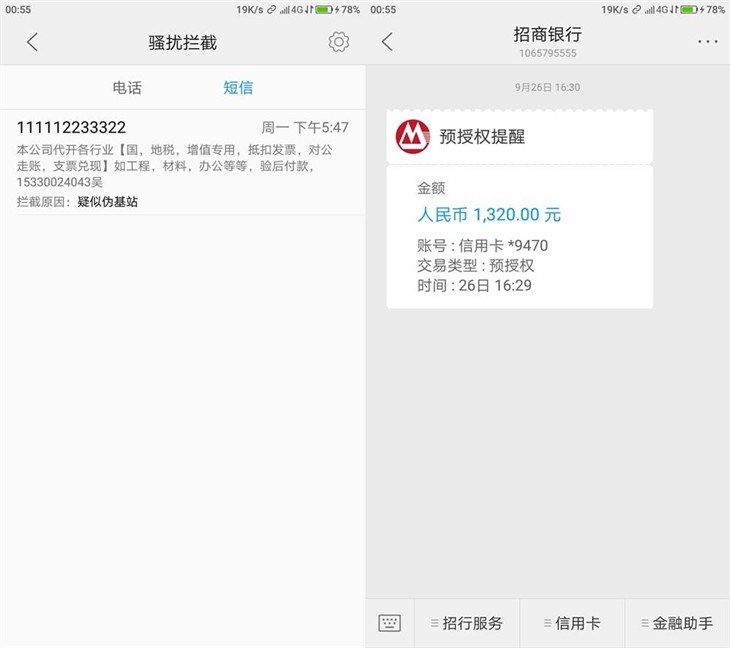Select the 交易类型 : 预授权 line

[x=475, y=265]
